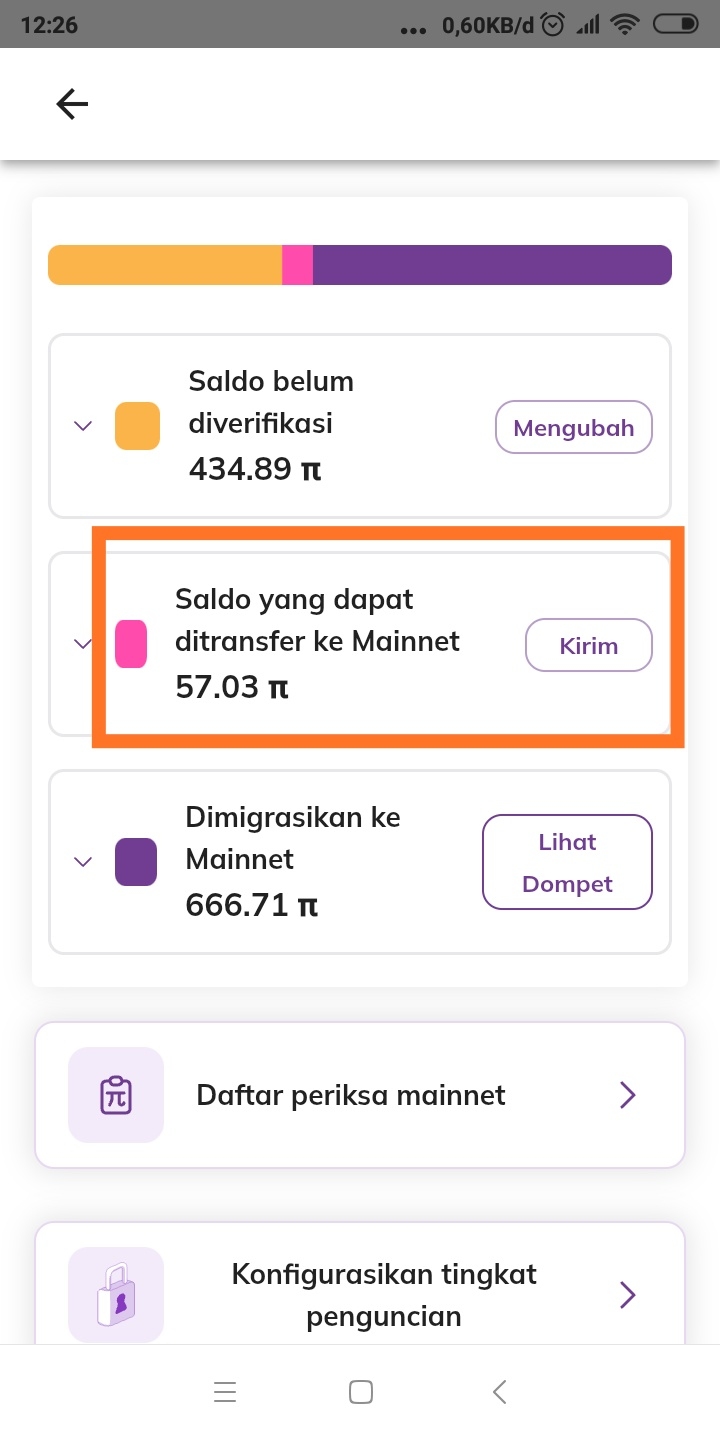Tap the Wi-Fi status bar icon
This screenshot has height=1440, width=720.
(627, 25)
